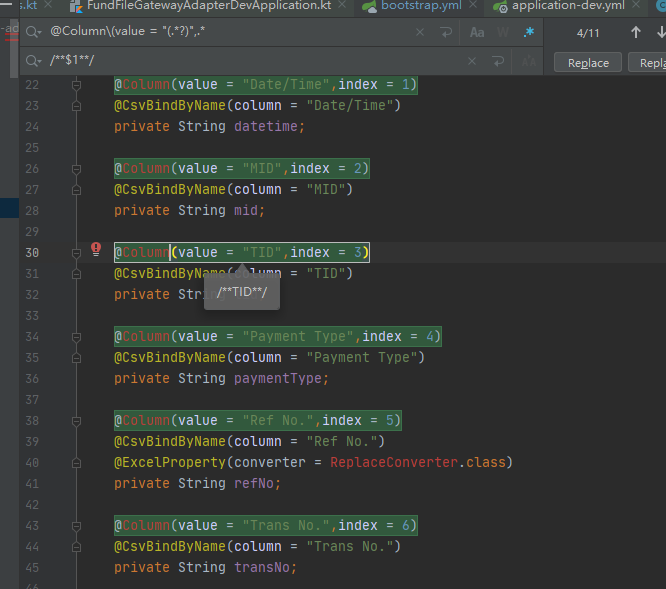Insert new line in replace field
The width and height of the screenshot is (666, 589).
coord(498,61)
